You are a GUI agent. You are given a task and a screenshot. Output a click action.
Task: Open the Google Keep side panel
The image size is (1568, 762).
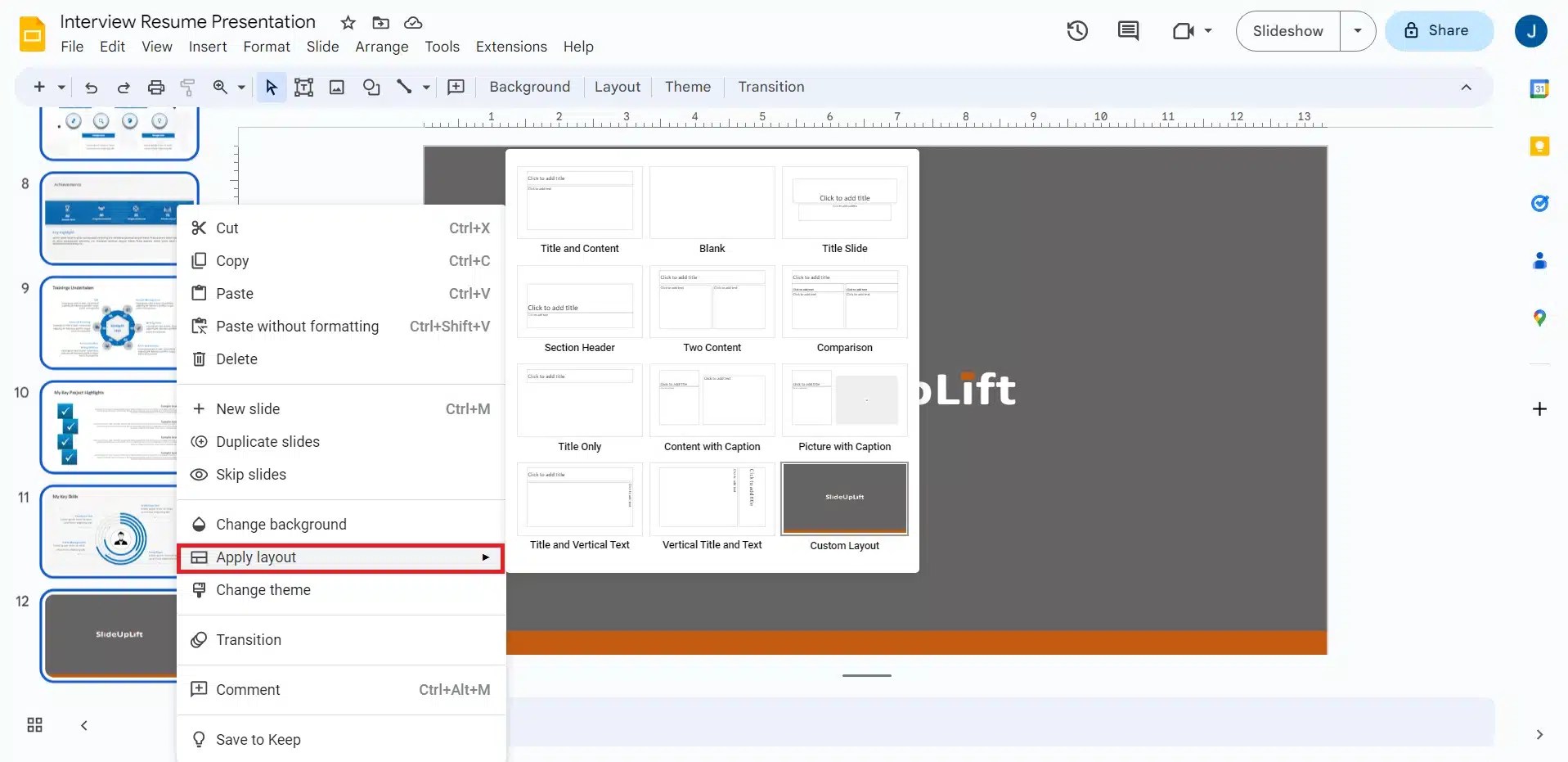1541,146
